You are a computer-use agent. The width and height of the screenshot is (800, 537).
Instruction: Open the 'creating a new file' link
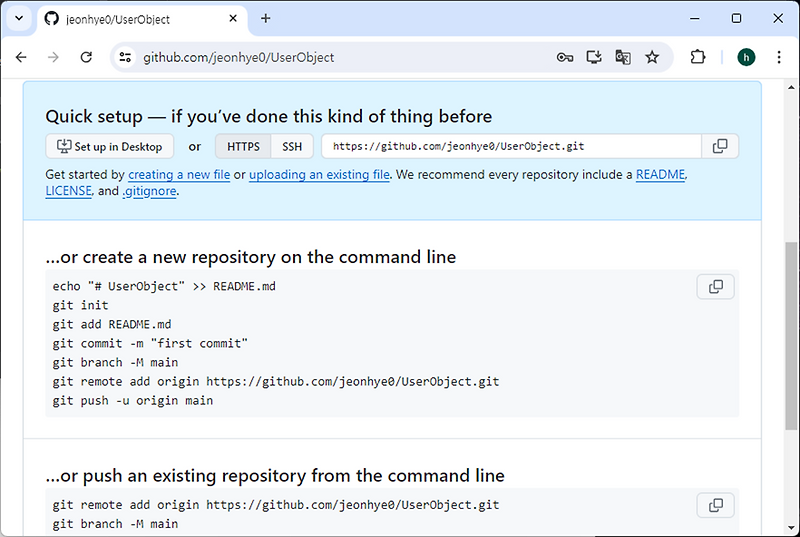(x=179, y=175)
